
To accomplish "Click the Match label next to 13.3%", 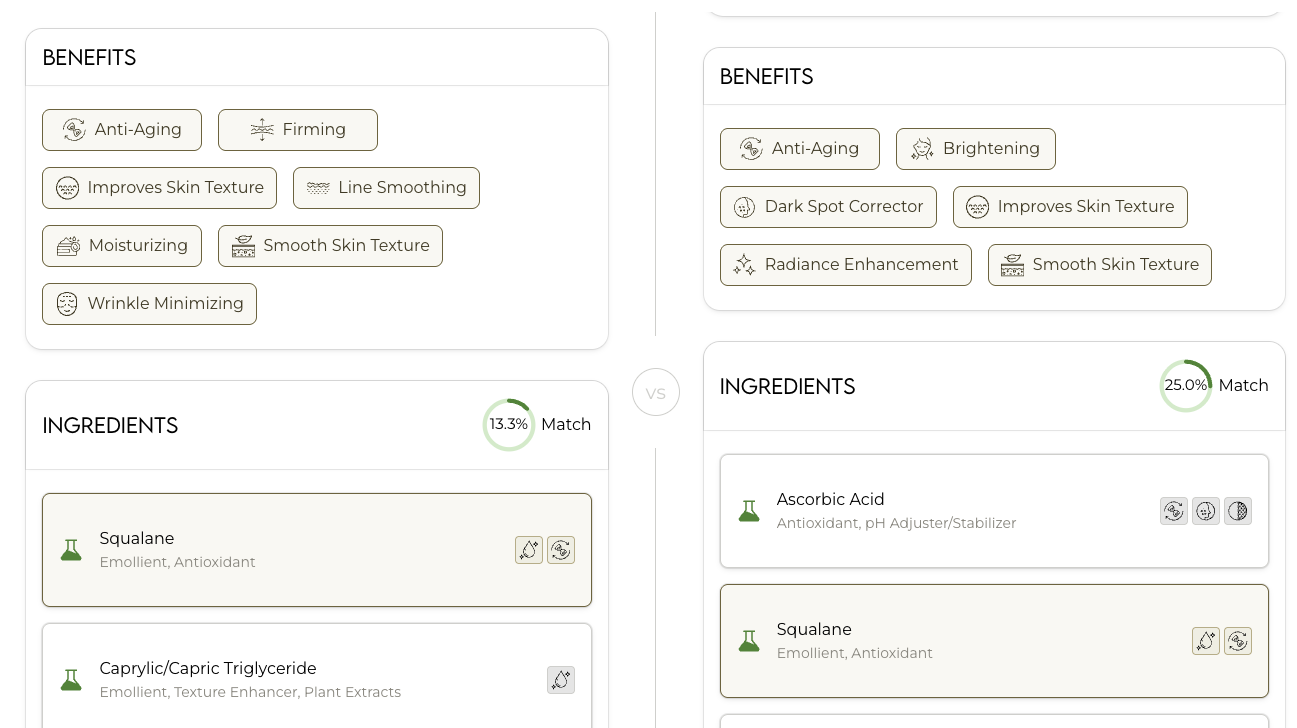I will [566, 424].
